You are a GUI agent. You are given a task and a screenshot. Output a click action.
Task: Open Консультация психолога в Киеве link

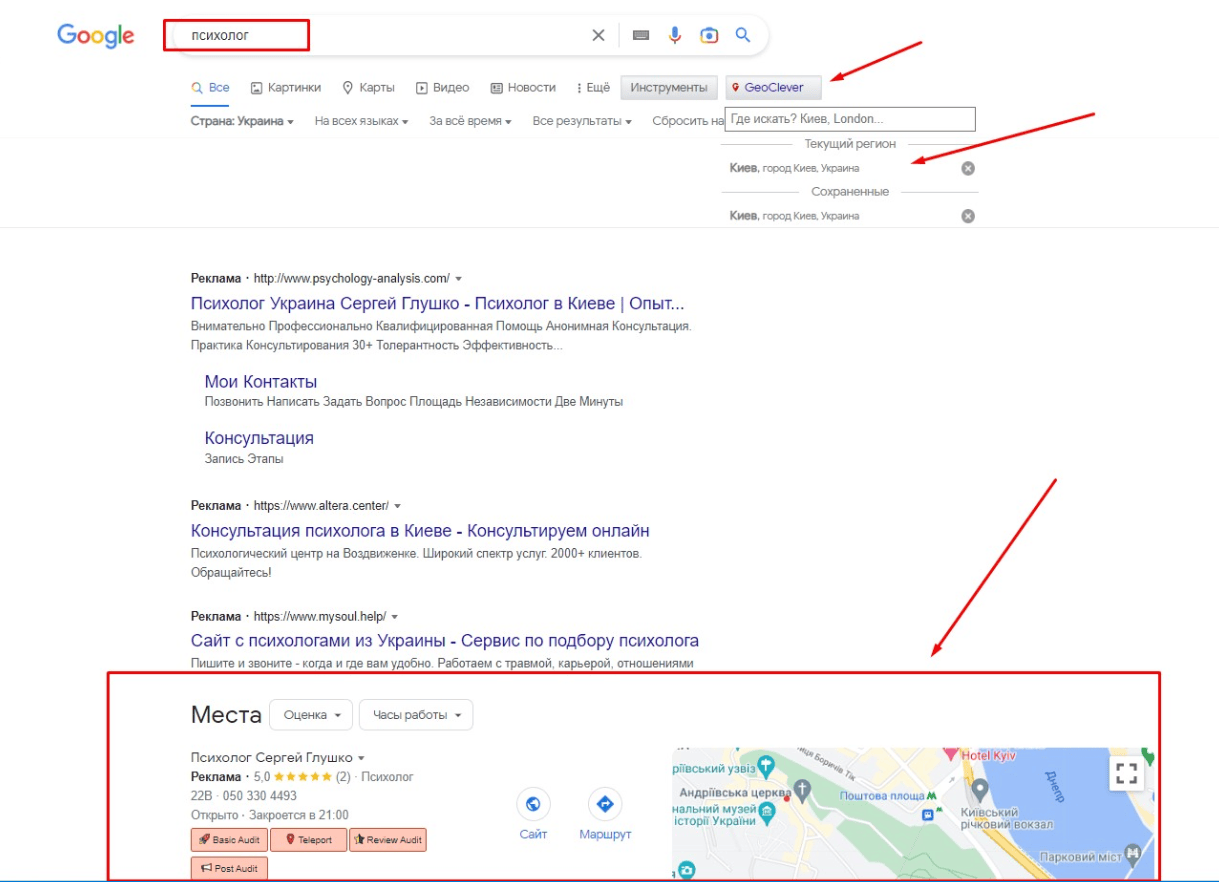[420, 531]
